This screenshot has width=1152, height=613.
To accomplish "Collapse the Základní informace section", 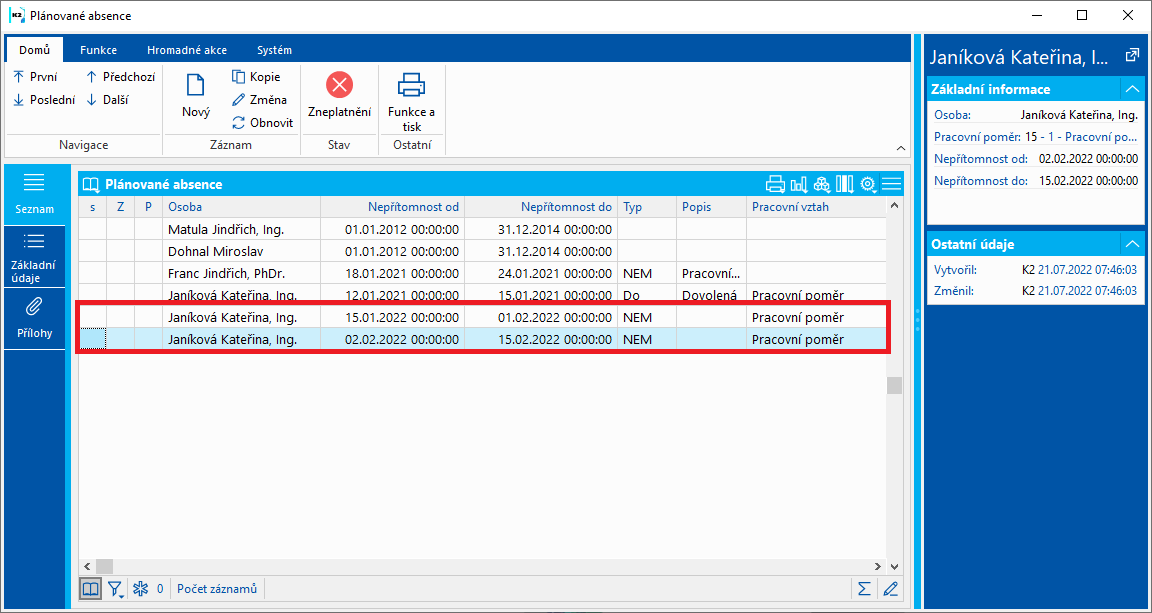I will 1131,90.
